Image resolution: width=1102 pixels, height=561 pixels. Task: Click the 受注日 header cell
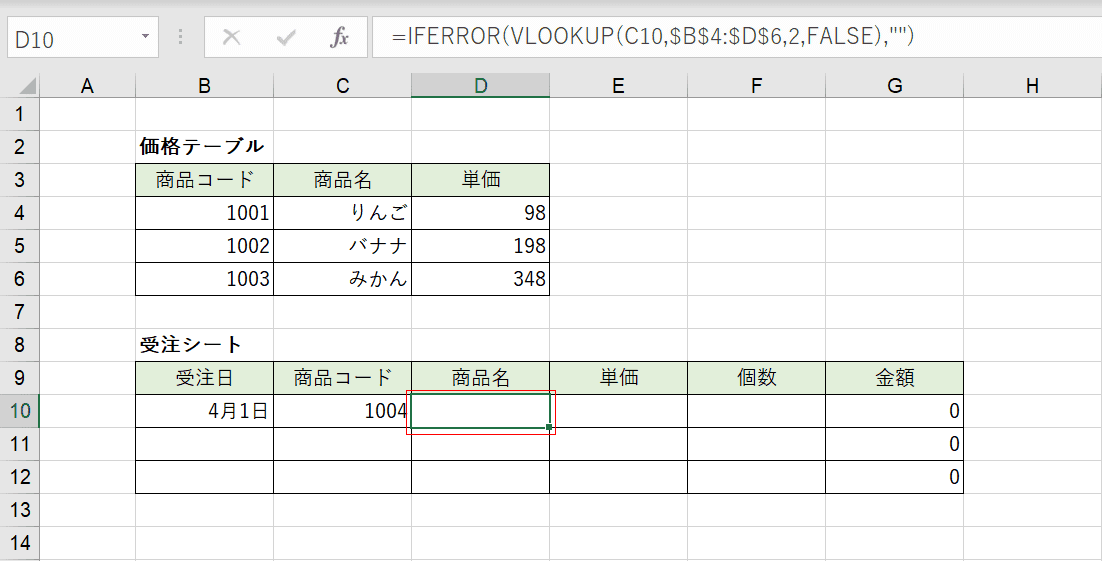coord(204,378)
